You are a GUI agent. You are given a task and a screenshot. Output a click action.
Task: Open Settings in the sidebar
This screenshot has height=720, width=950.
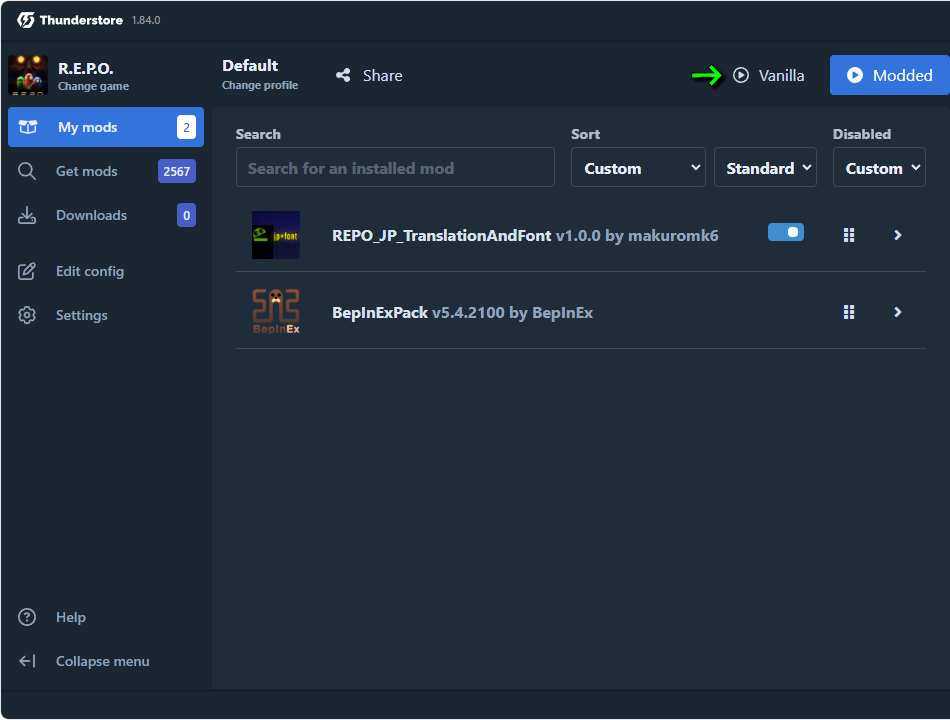(106, 315)
